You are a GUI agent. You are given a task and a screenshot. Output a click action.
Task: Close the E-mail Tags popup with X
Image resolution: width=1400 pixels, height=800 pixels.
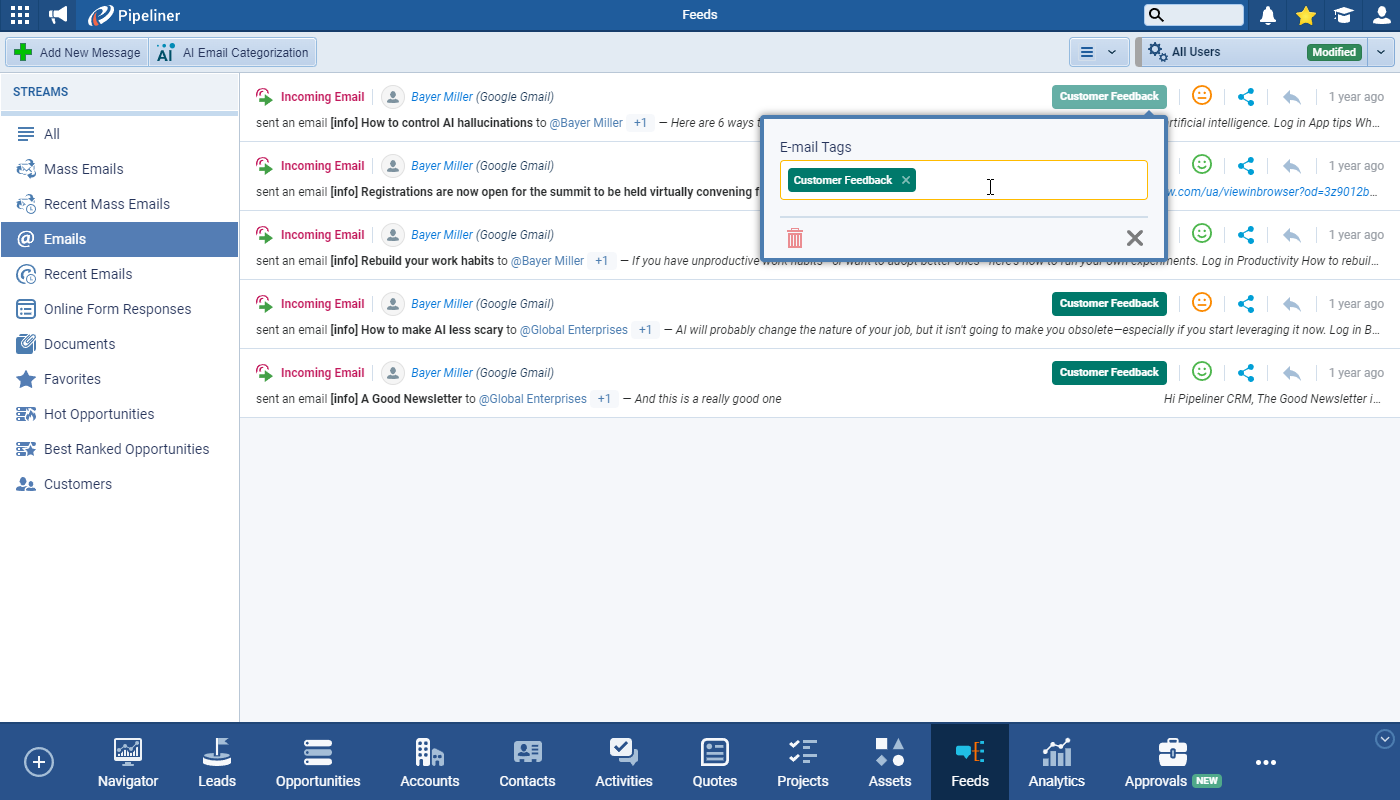point(1134,238)
